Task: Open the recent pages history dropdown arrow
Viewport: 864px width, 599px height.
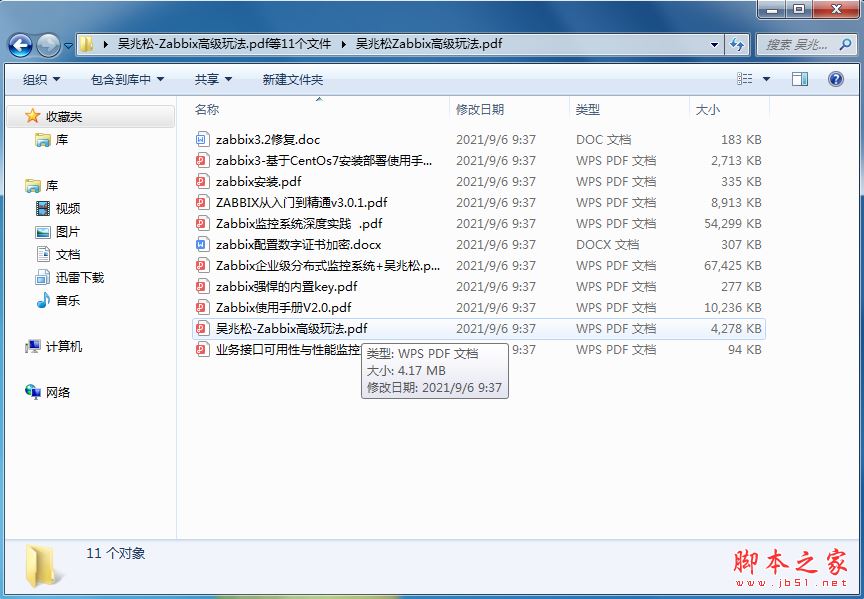Action: [68, 45]
